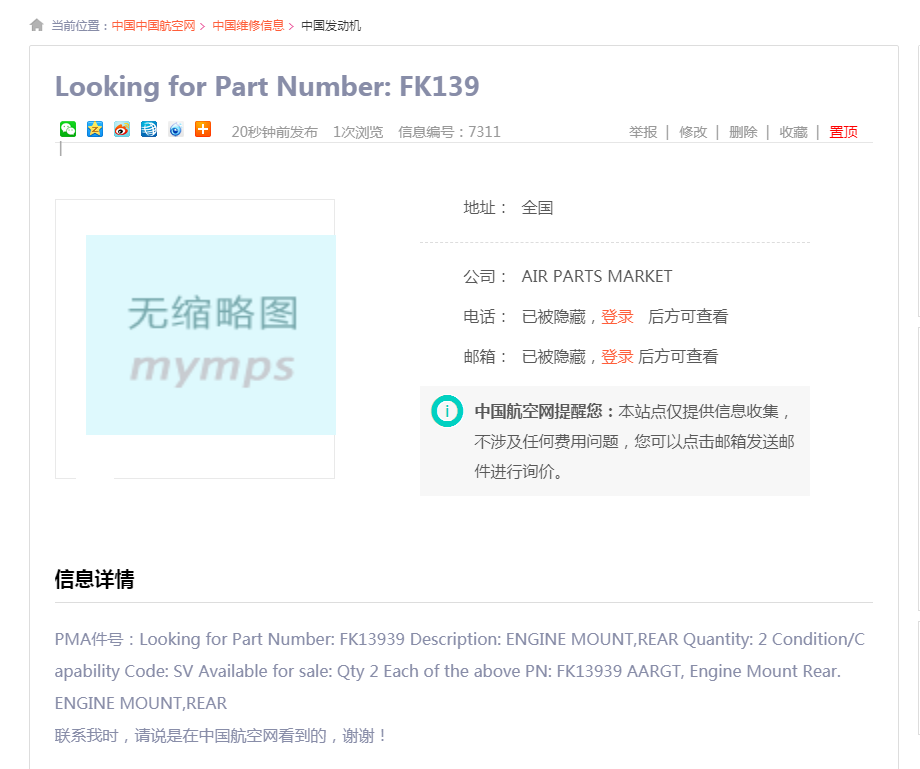Open more share options plus icon

point(203,129)
